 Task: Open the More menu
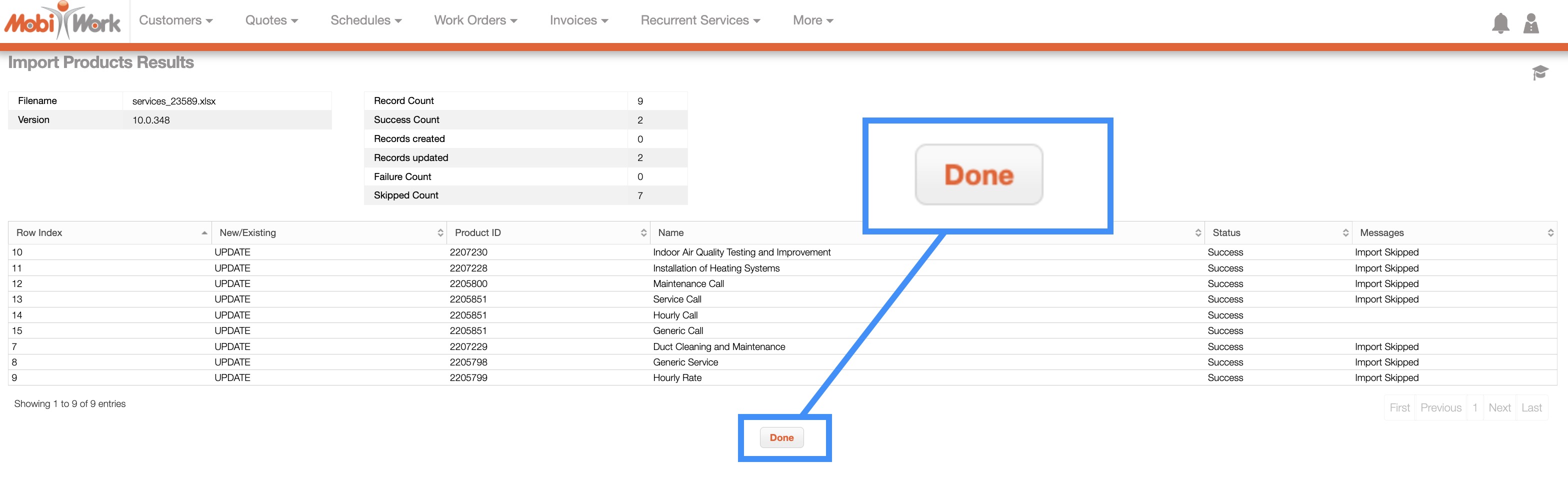pyautogui.click(x=812, y=20)
